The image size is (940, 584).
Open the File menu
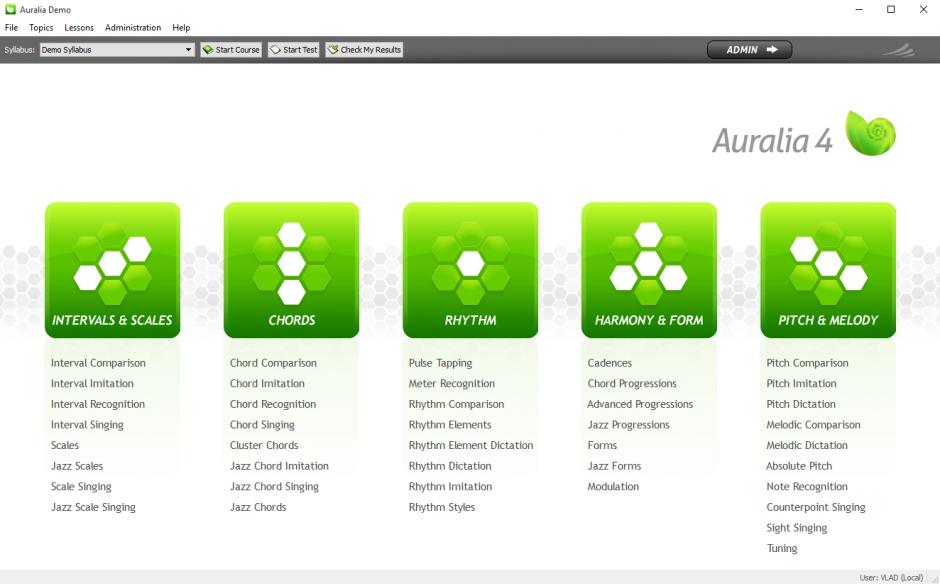[11, 28]
